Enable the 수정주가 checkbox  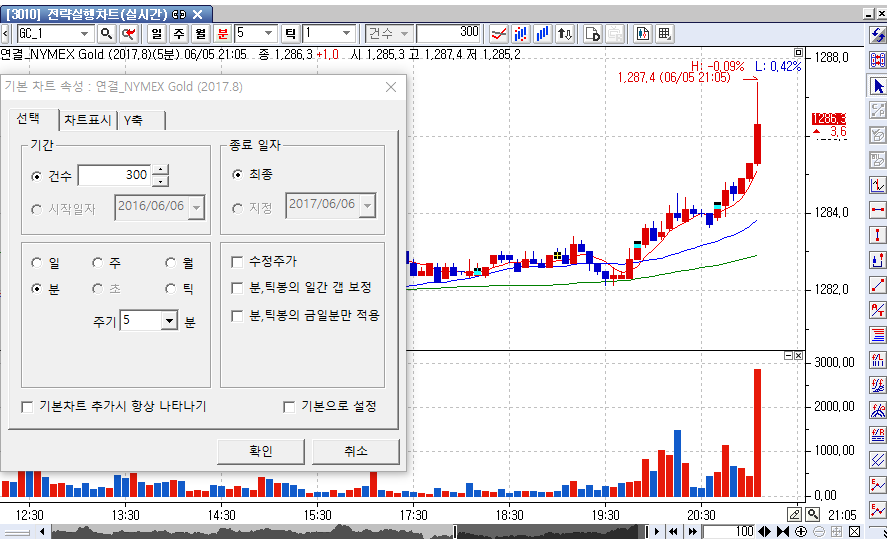[x=237, y=262]
